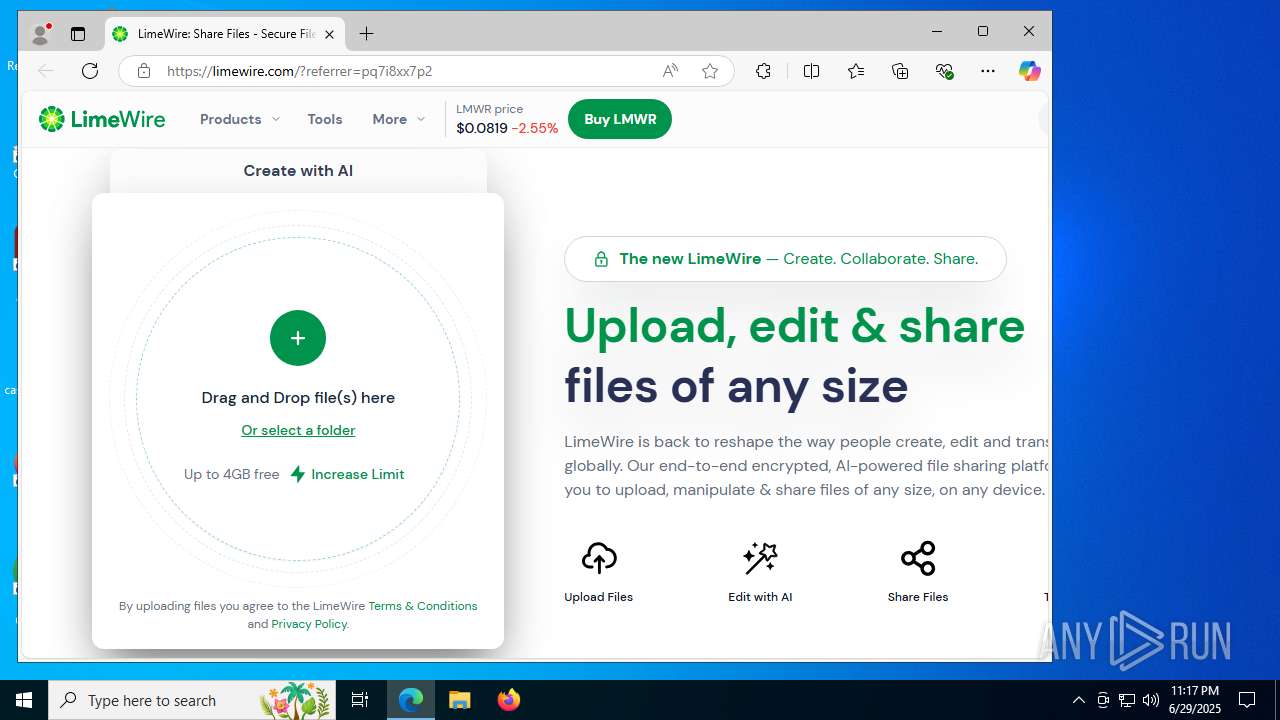The width and height of the screenshot is (1280, 720).
Task: Click the browser back arrow
Action: 46,71
